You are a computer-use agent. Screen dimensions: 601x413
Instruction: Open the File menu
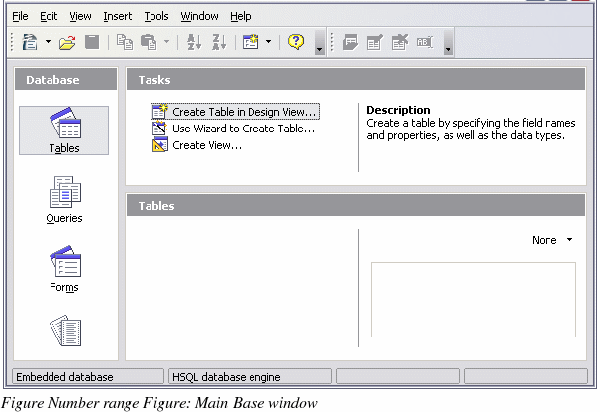20,16
